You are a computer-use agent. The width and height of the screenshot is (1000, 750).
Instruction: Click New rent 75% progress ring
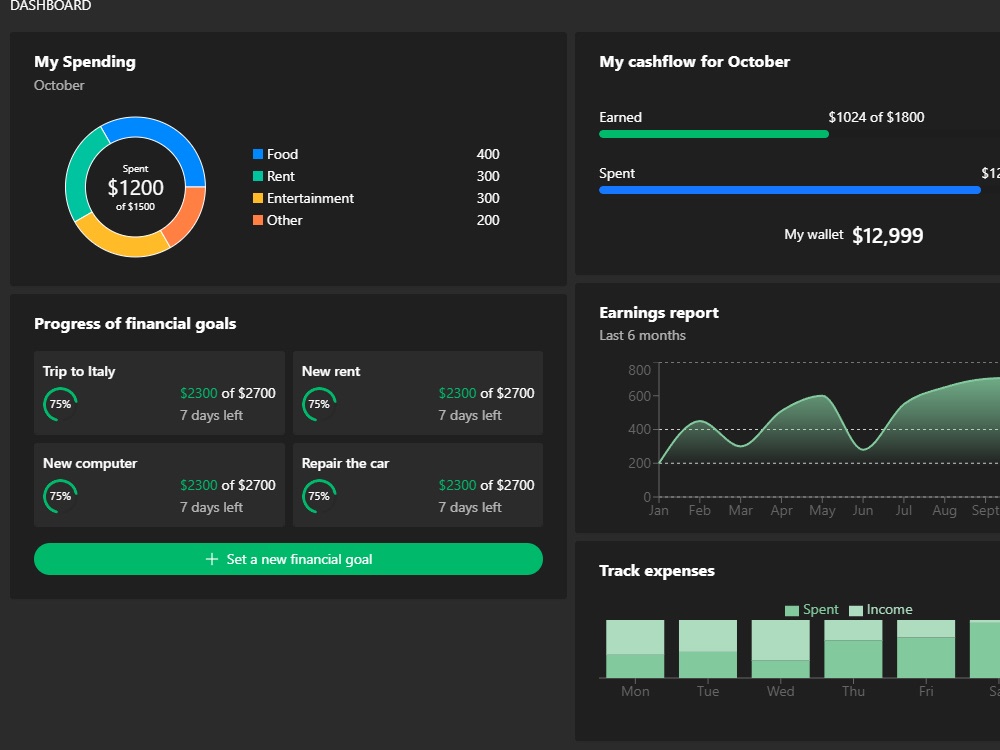pos(319,404)
